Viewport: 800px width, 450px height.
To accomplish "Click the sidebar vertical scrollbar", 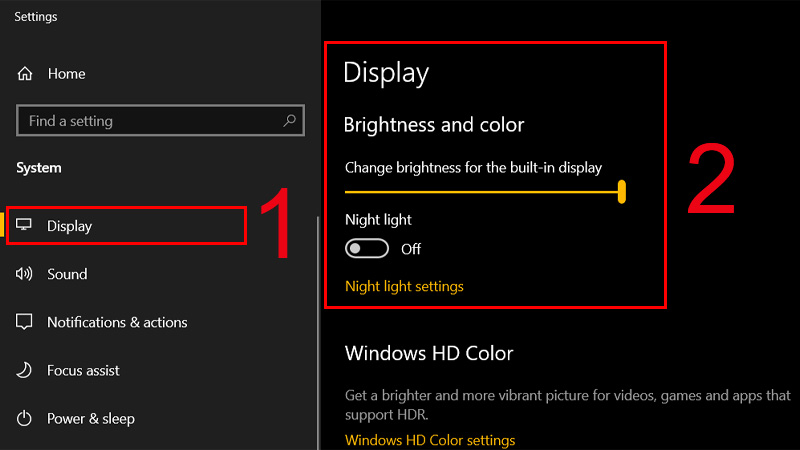I will [x=317, y=330].
